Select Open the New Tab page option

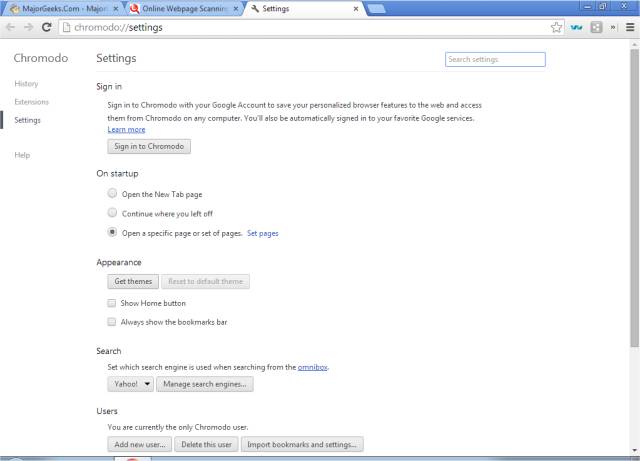pos(112,193)
